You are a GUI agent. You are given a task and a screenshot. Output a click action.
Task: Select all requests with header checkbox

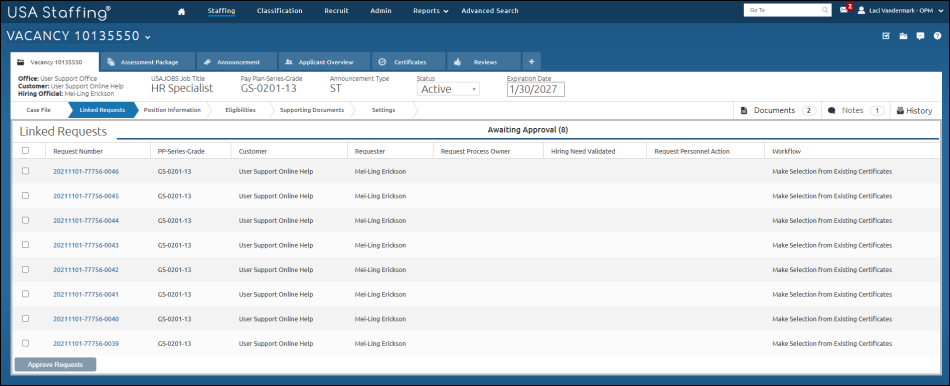[25, 151]
